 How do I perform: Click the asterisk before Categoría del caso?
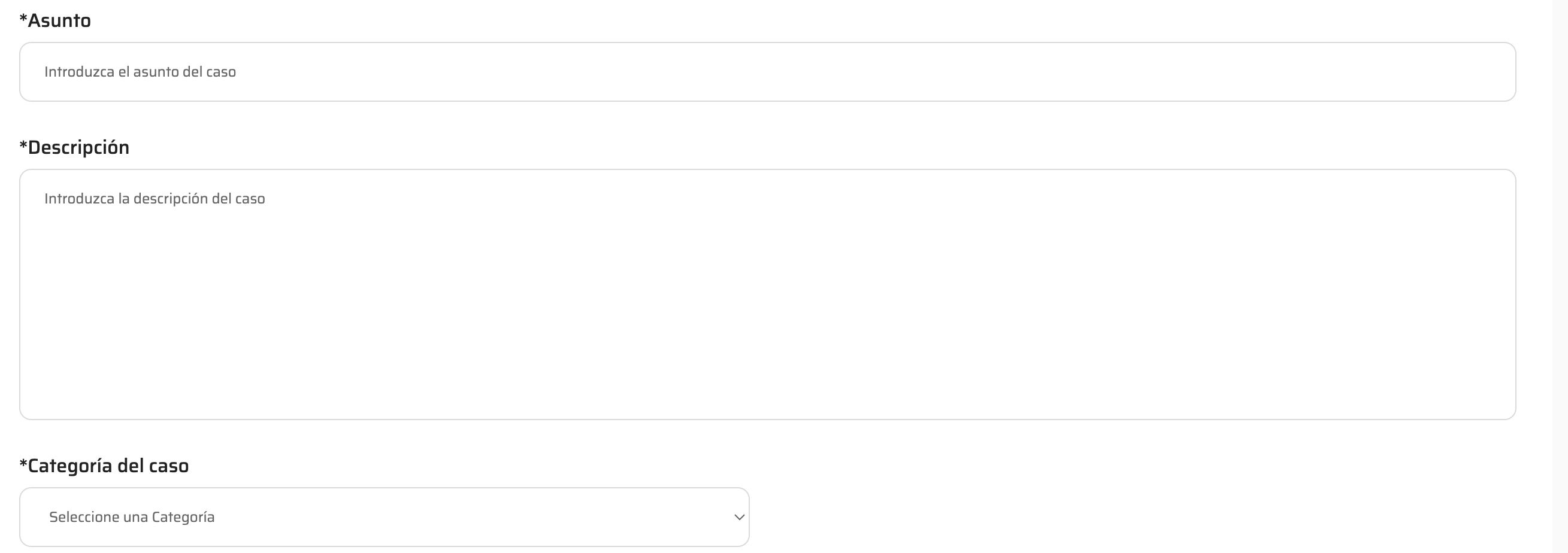tap(23, 464)
